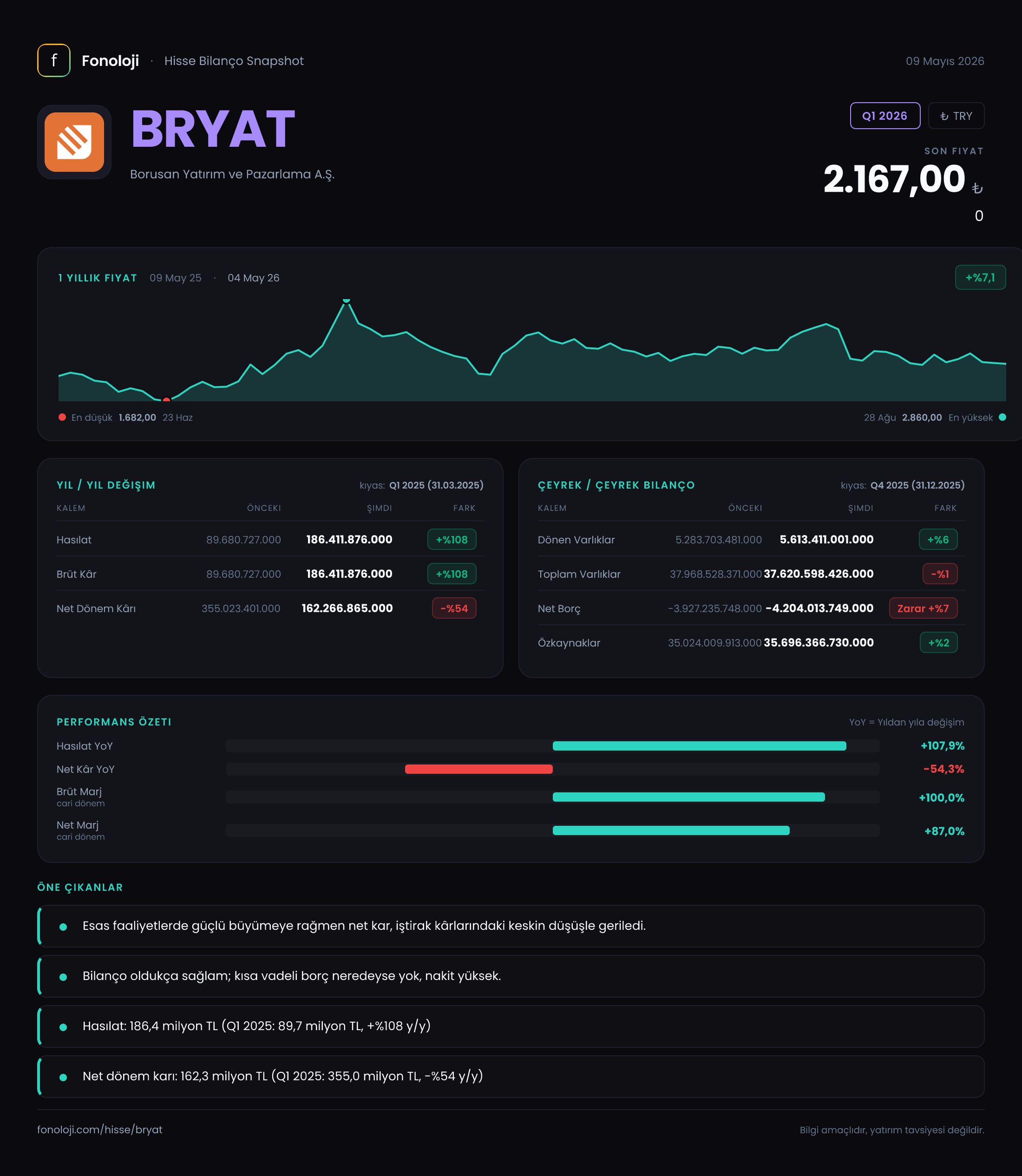The height and width of the screenshot is (1176, 1022).
Task: Click the 2.167,00 last price value
Action: click(894, 180)
